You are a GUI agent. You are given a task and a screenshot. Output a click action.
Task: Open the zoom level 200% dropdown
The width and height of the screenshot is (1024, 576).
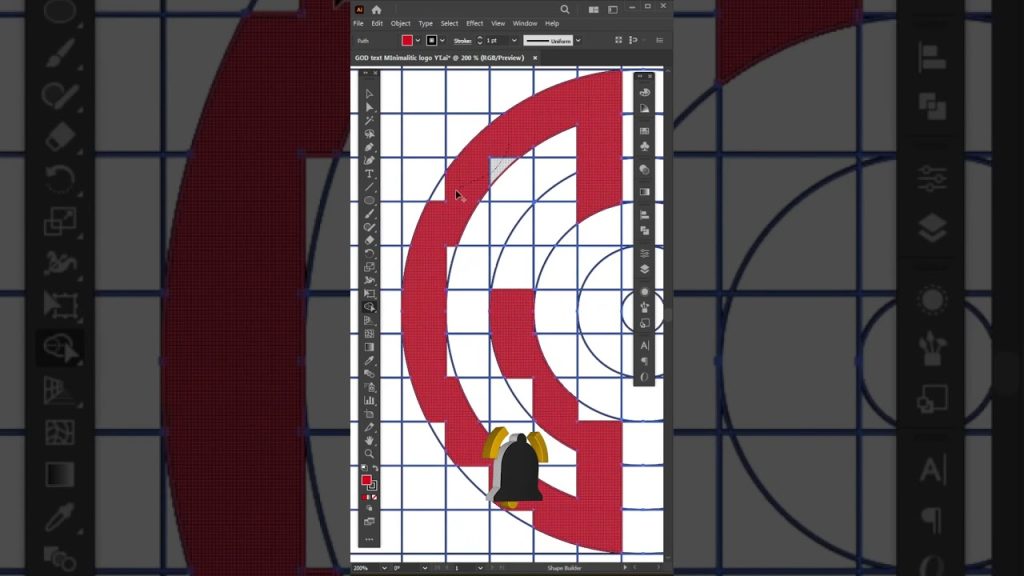point(385,568)
